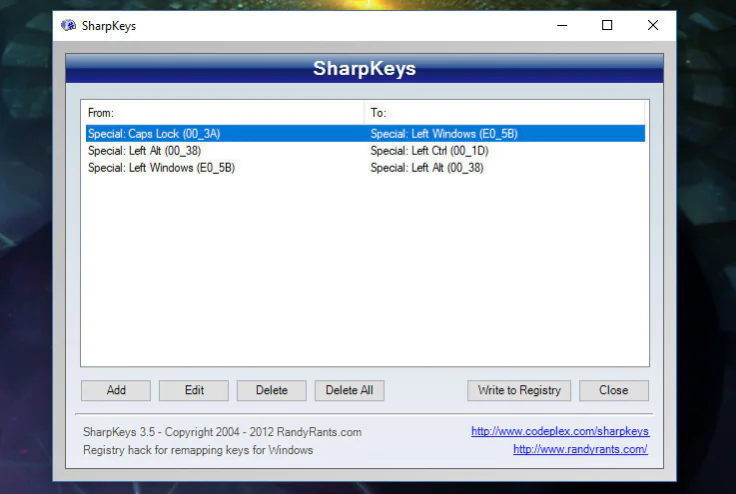Open the randyrants.com link

pos(580,449)
